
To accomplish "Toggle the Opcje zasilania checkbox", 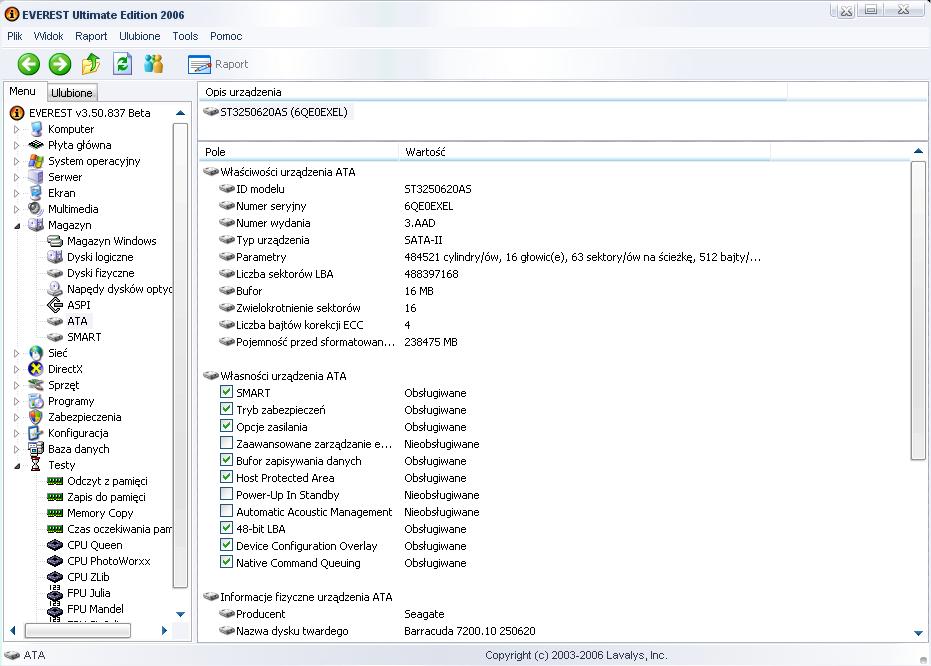I will [x=226, y=426].
